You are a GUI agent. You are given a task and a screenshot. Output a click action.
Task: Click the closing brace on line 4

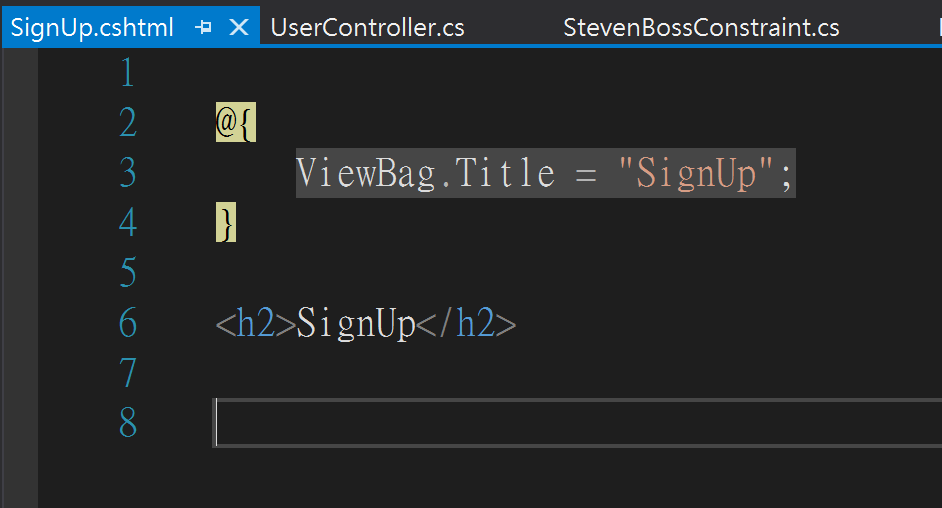[x=226, y=224]
